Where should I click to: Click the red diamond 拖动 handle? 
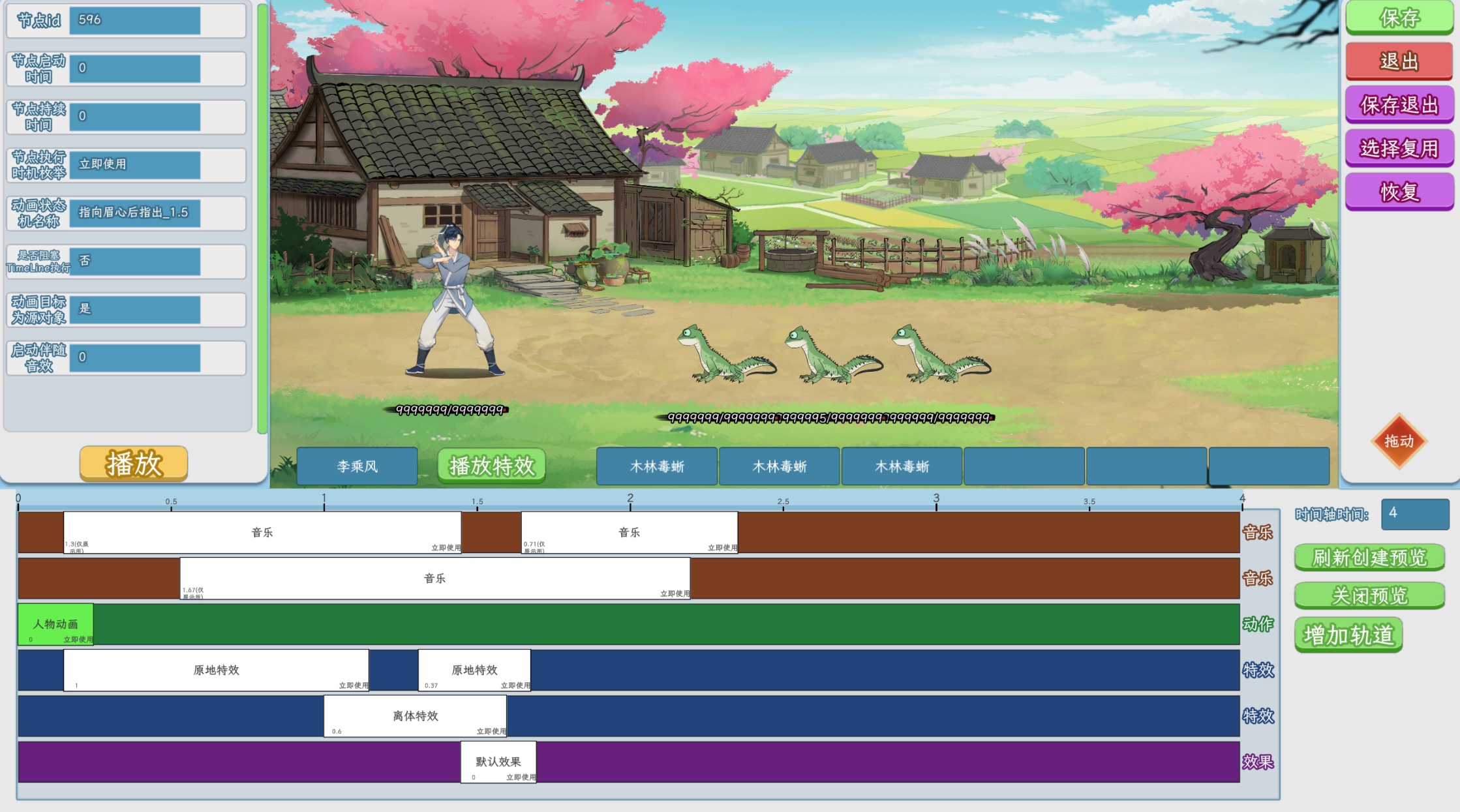click(x=1399, y=441)
